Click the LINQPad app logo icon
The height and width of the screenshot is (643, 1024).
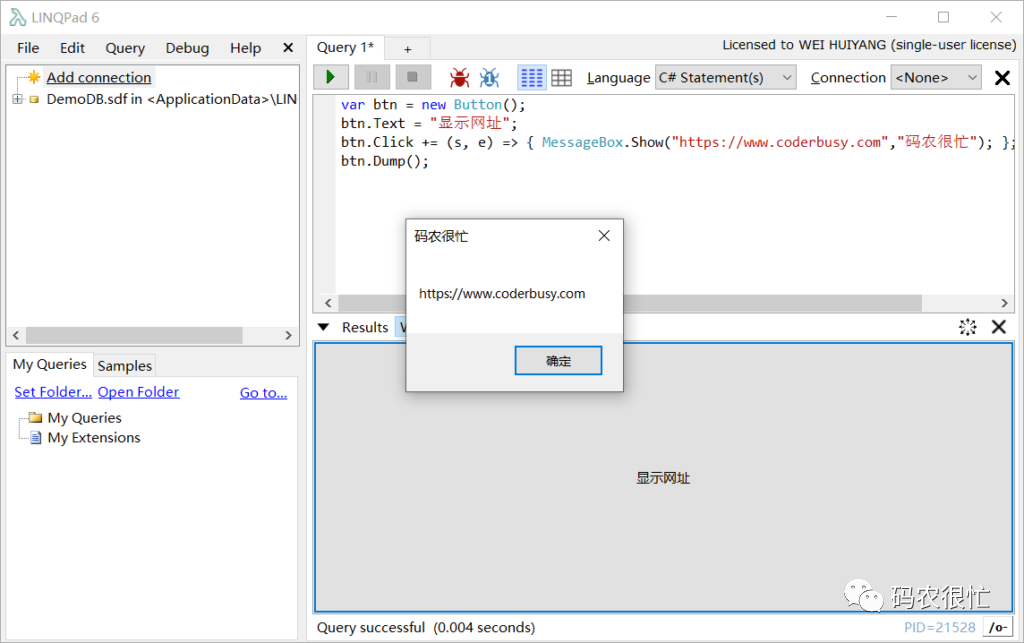coord(18,17)
